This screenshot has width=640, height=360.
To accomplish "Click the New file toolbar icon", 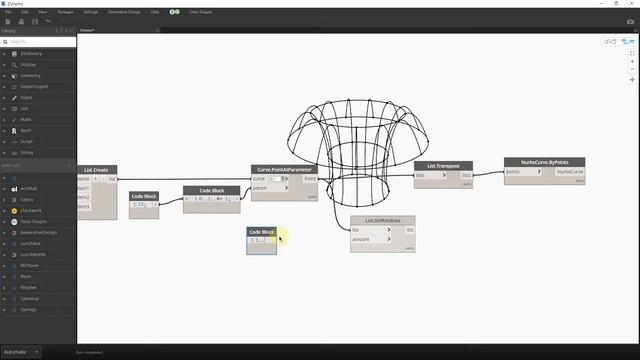I will pyautogui.click(x=8, y=22).
